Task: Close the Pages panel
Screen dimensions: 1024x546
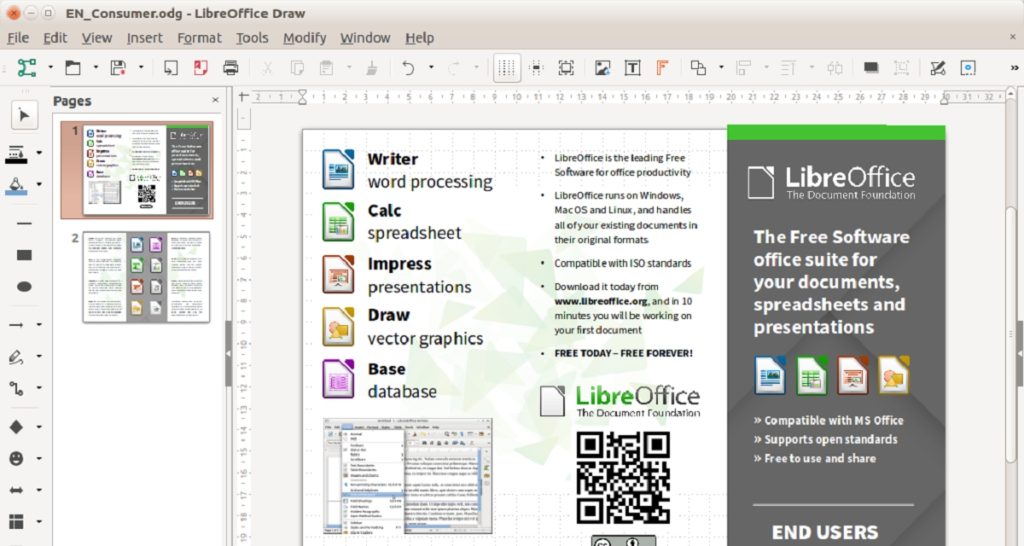Action: tap(215, 101)
